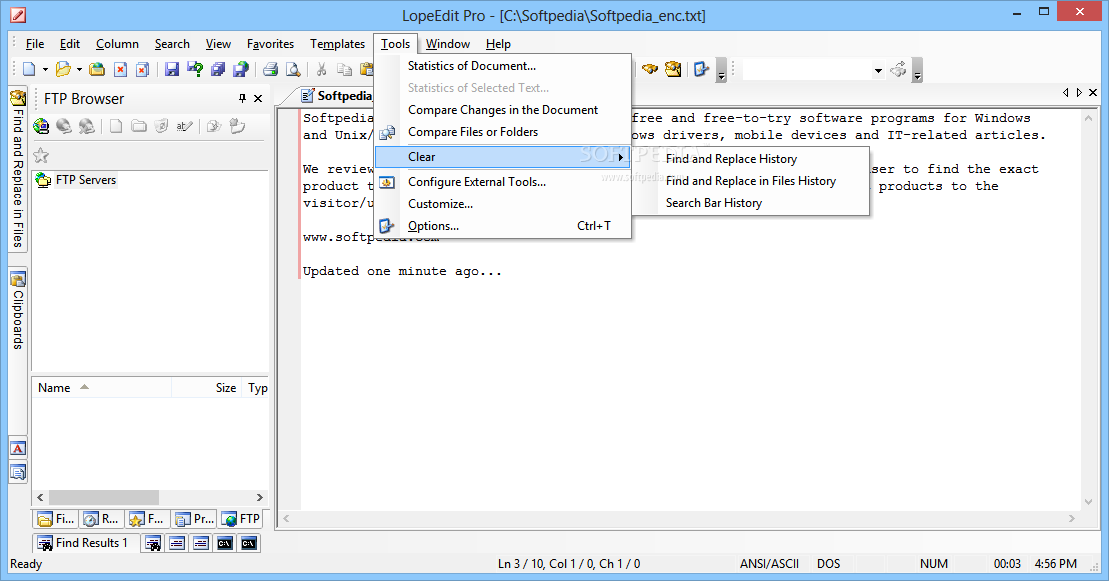Choose Compare Files or Folders
Image resolution: width=1109 pixels, height=581 pixels.
(503, 132)
